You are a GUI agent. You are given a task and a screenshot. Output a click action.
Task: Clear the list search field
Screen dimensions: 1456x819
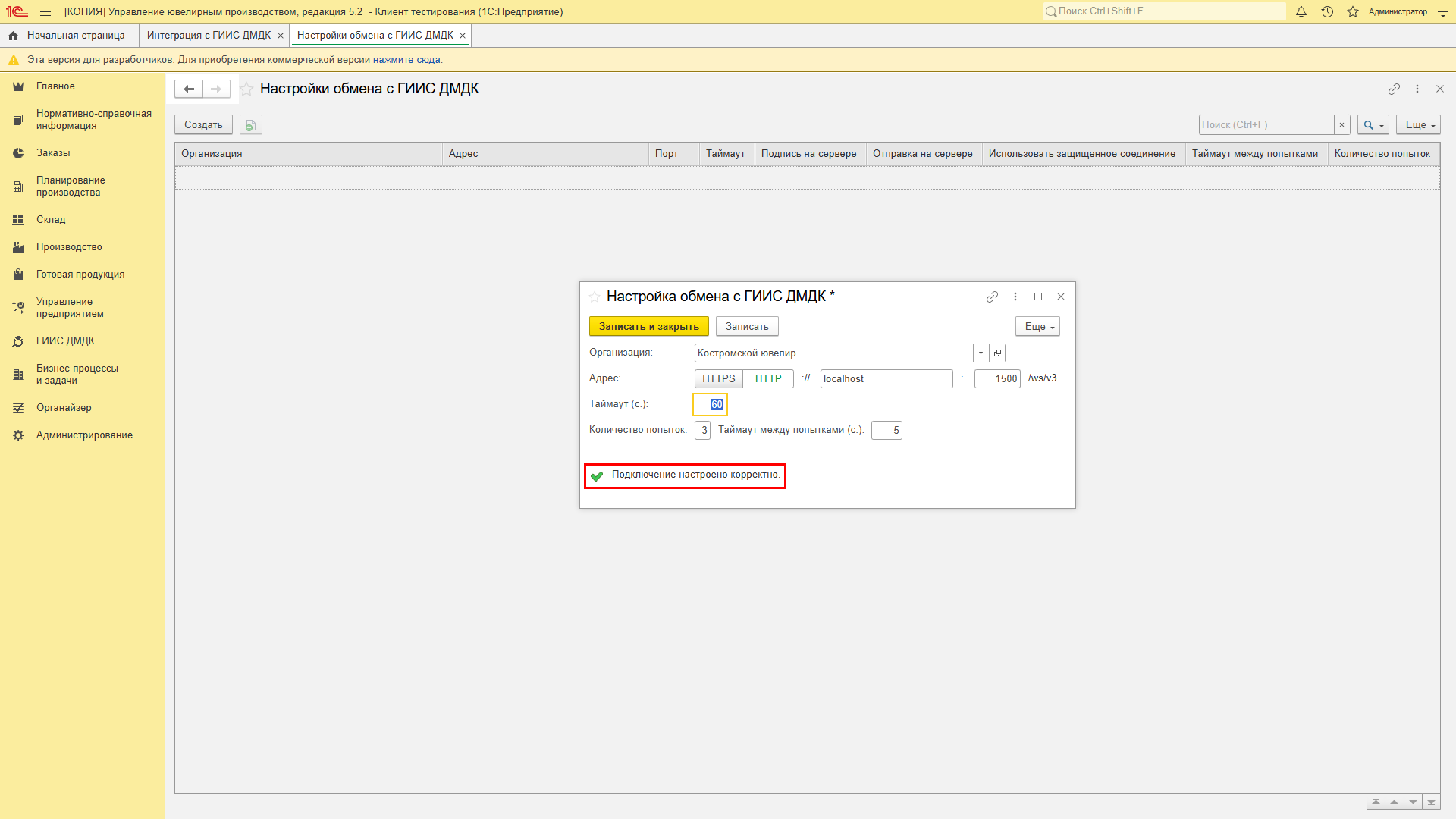1342,125
